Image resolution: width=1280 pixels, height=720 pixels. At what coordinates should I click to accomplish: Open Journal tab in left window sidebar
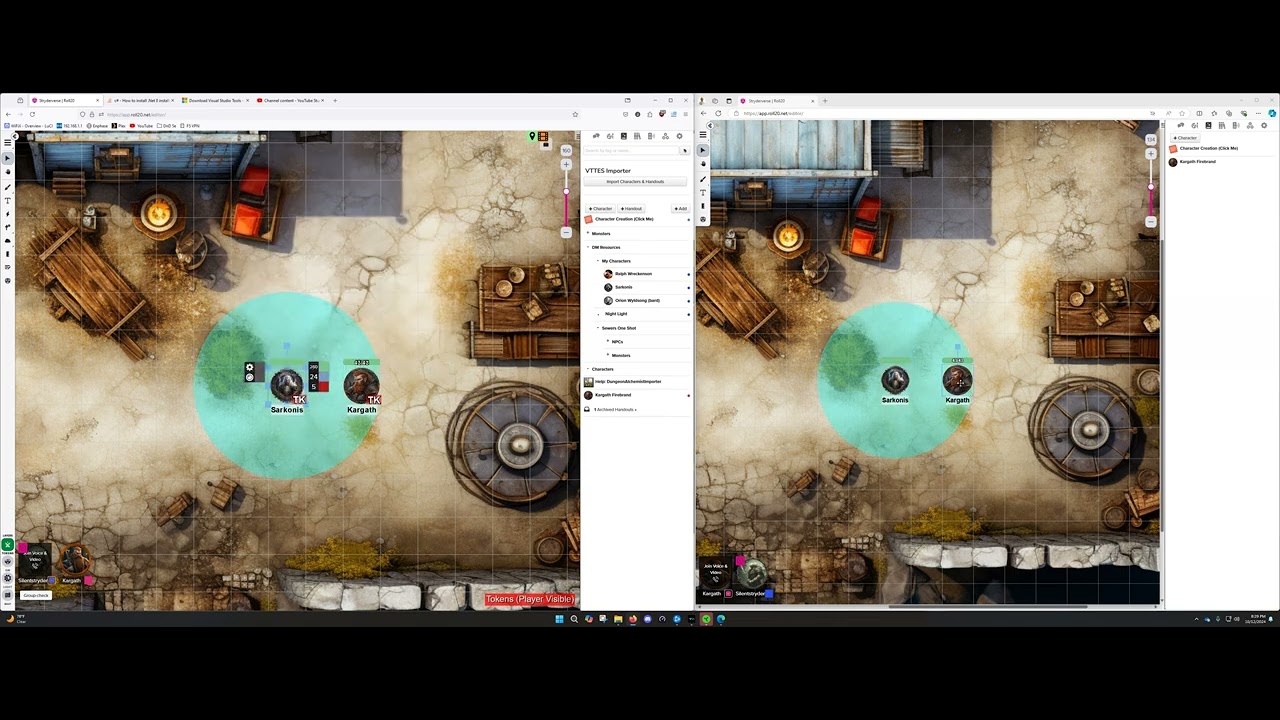pos(624,136)
